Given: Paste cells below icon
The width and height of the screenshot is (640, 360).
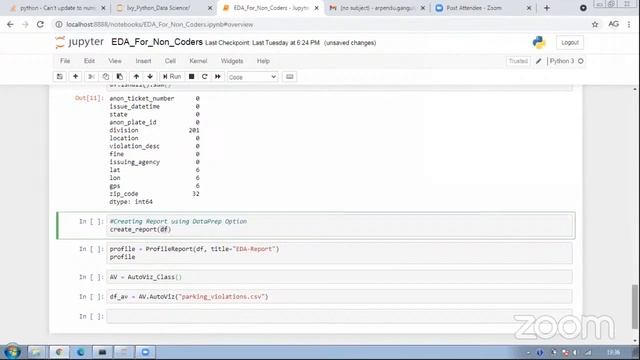Looking at the screenshot, I should coord(120,77).
